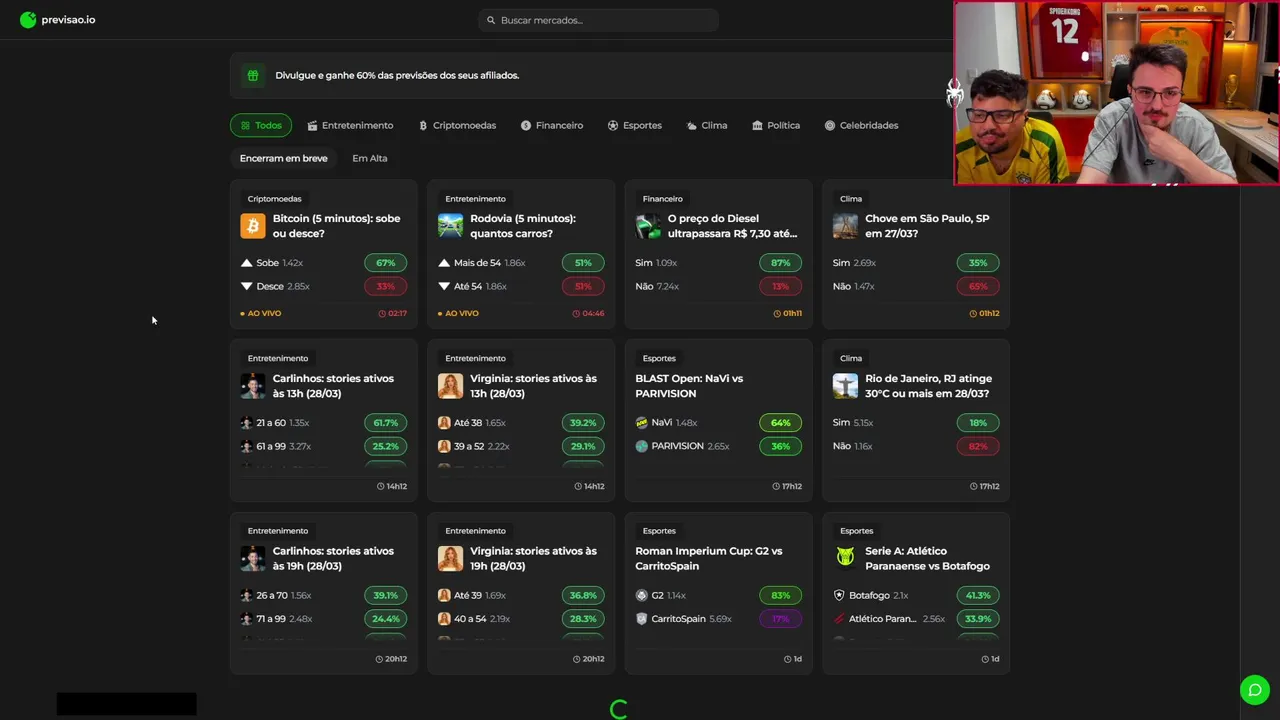Select the Celebridades category tab
Screen dimensions: 1280x720
click(861, 125)
